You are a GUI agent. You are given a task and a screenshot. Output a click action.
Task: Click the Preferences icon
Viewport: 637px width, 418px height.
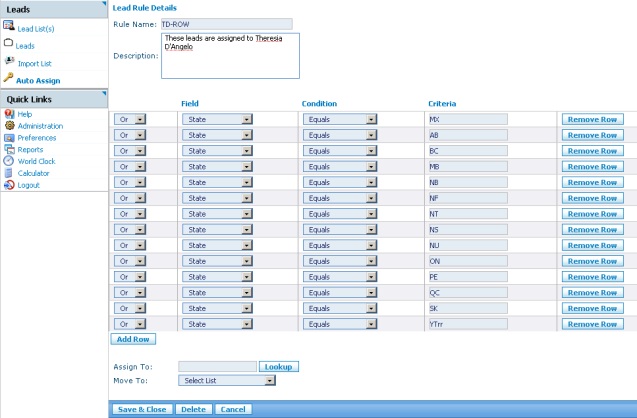click(9, 138)
